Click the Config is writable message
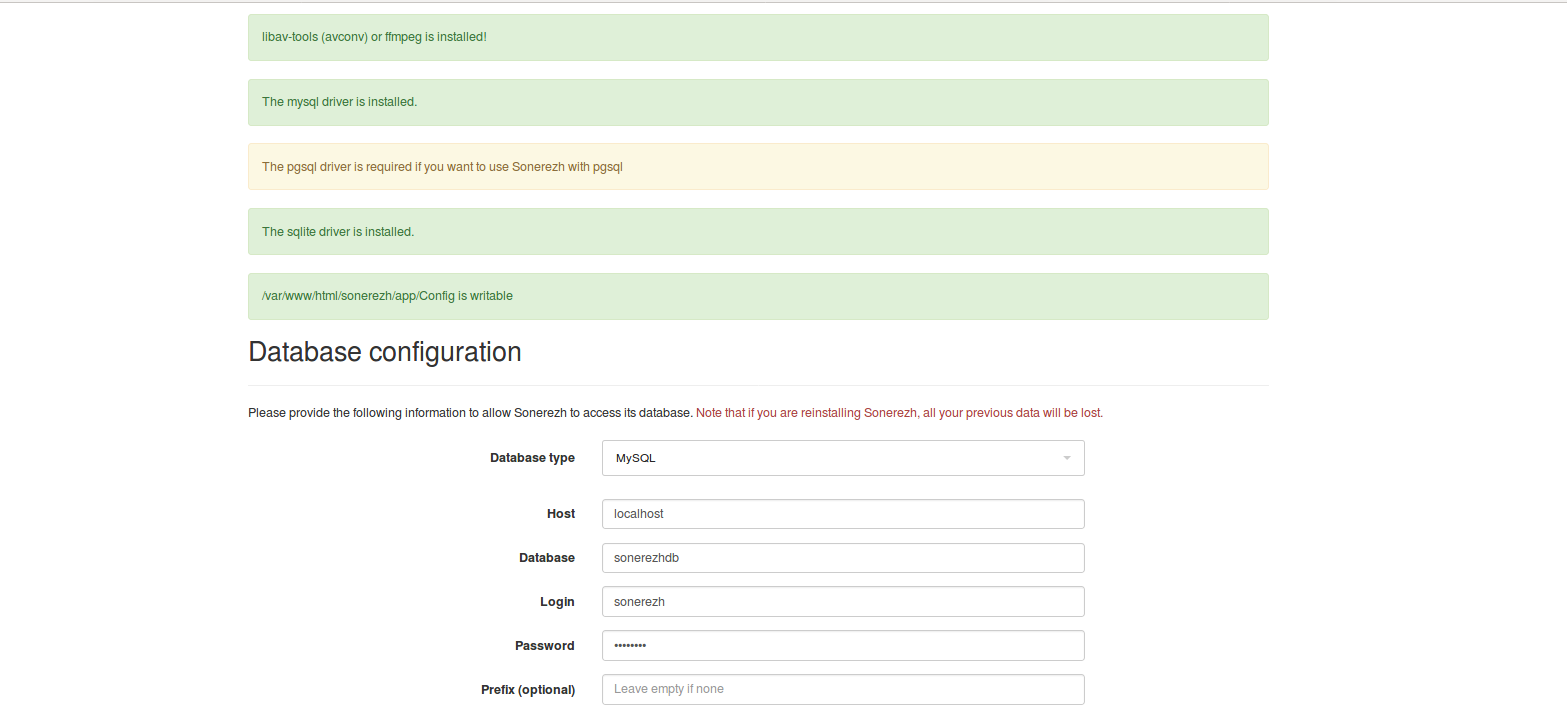 coord(758,297)
